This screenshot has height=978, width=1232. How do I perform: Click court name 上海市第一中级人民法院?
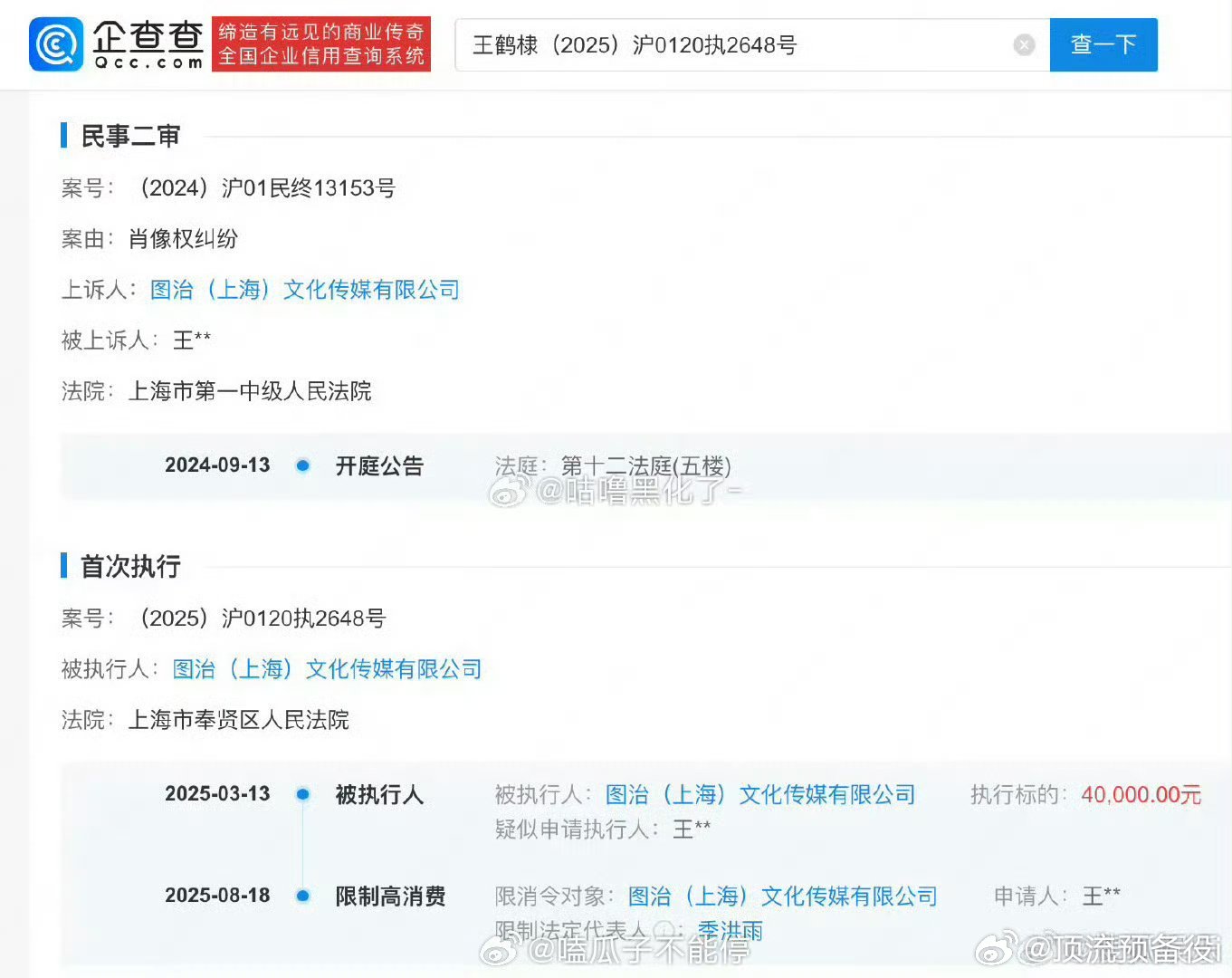[x=250, y=391]
